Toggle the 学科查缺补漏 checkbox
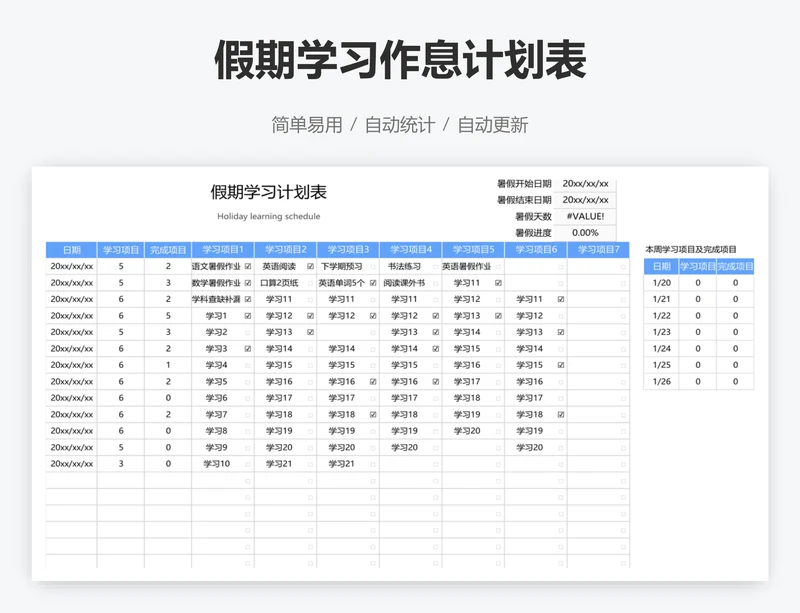Viewport: 800px width, 613px height. click(x=248, y=299)
